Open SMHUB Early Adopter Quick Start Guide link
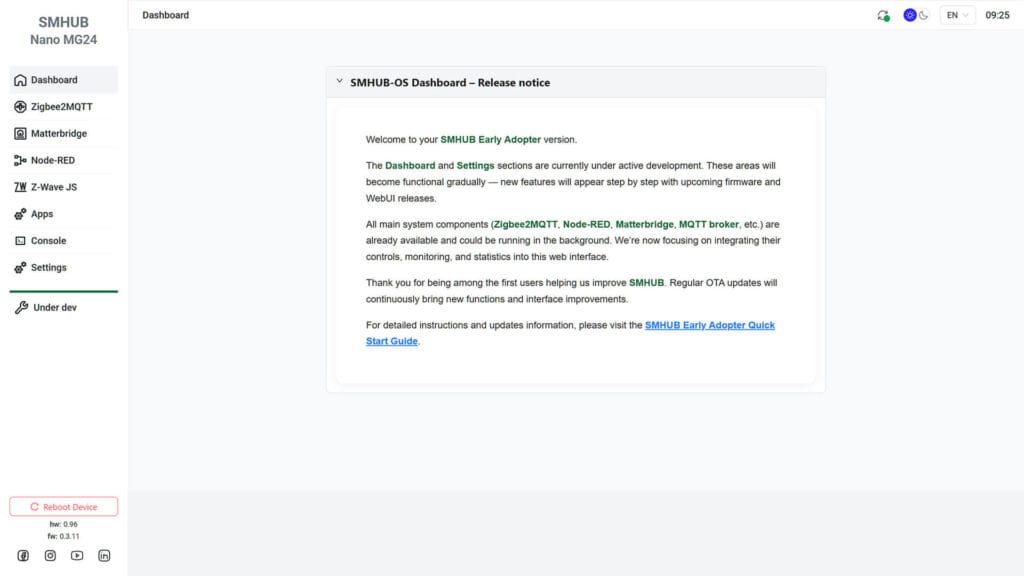This screenshot has width=1024, height=576. tap(709, 326)
